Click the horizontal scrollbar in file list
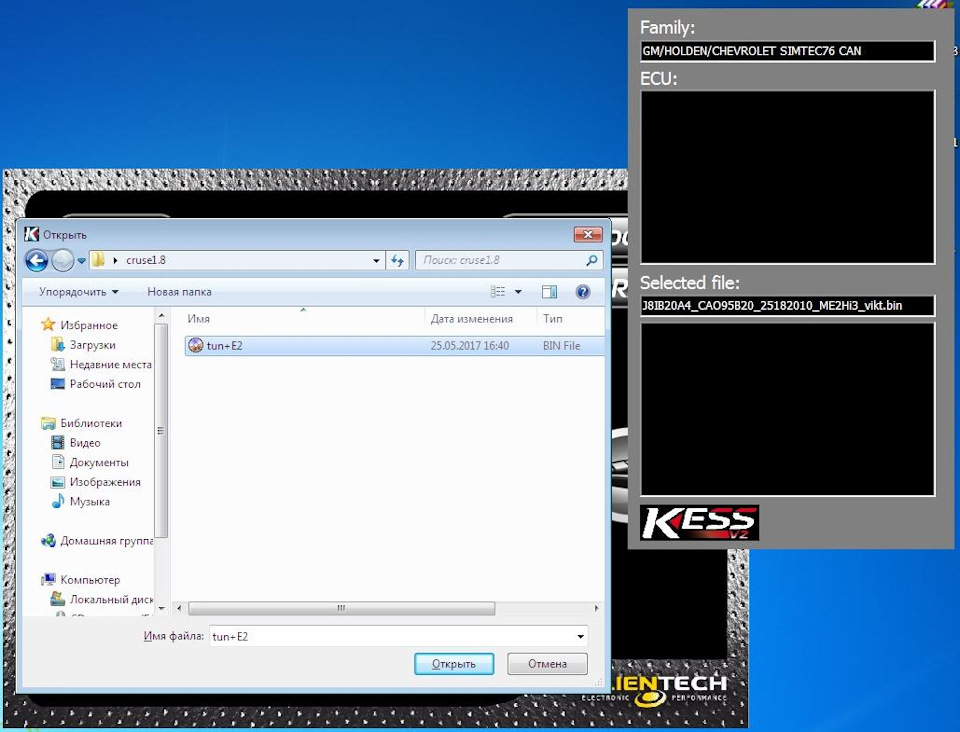Image resolution: width=960 pixels, height=732 pixels. pyautogui.click(x=342, y=608)
